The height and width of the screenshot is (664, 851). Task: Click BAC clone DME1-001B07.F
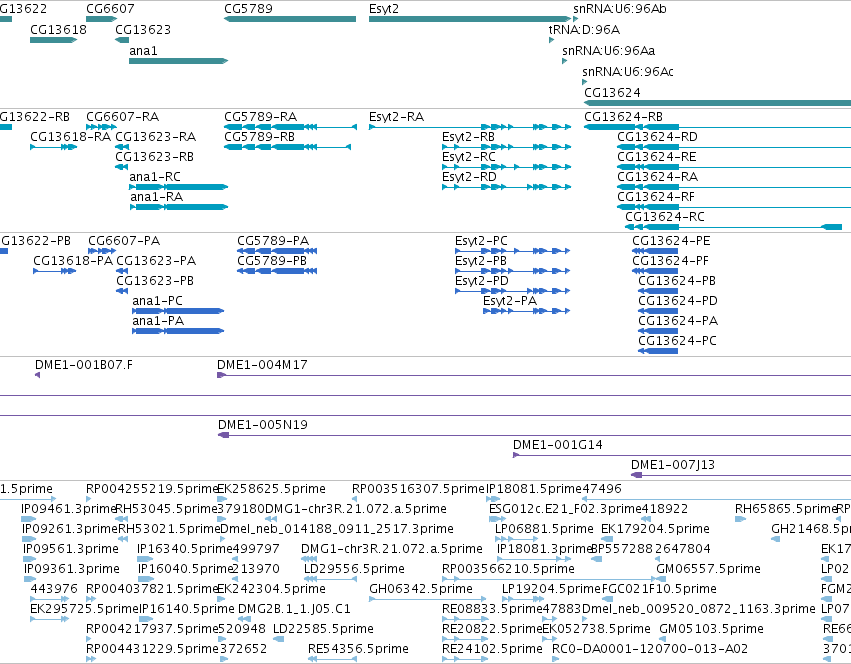point(84,365)
